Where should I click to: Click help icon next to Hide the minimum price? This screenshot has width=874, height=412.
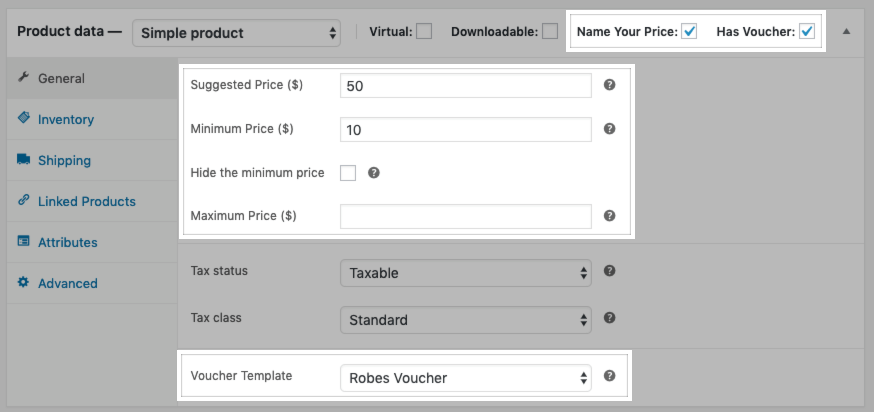[x=374, y=173]
